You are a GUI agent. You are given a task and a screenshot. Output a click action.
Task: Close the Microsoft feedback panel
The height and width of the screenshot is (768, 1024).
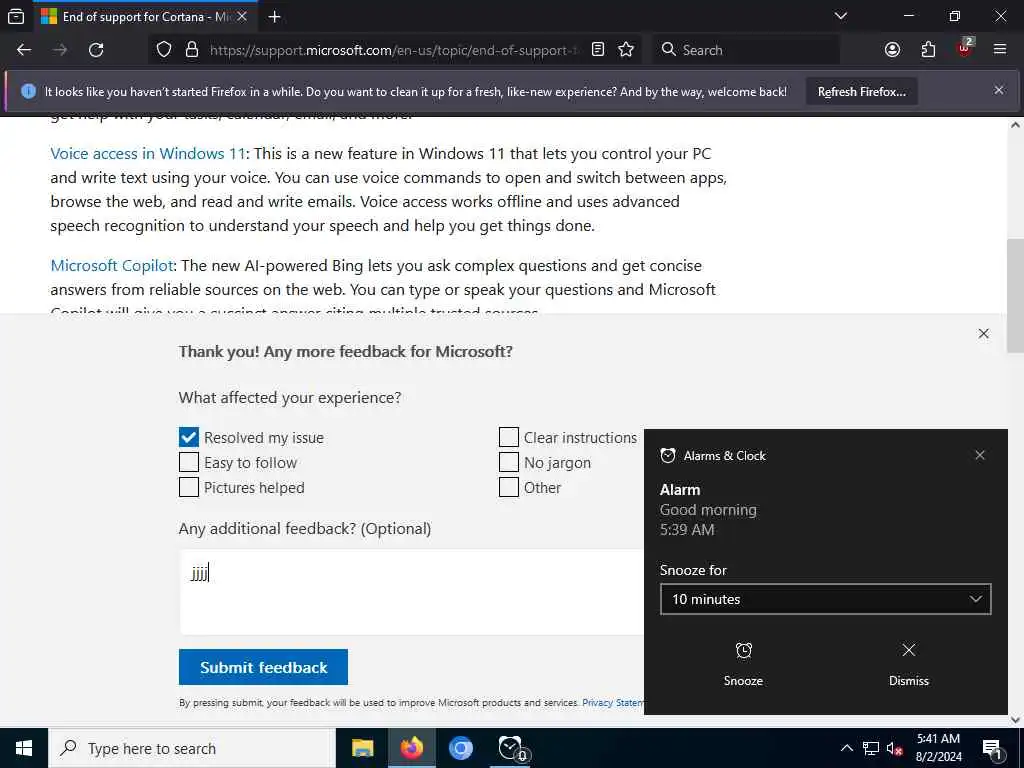pos(984,334)
